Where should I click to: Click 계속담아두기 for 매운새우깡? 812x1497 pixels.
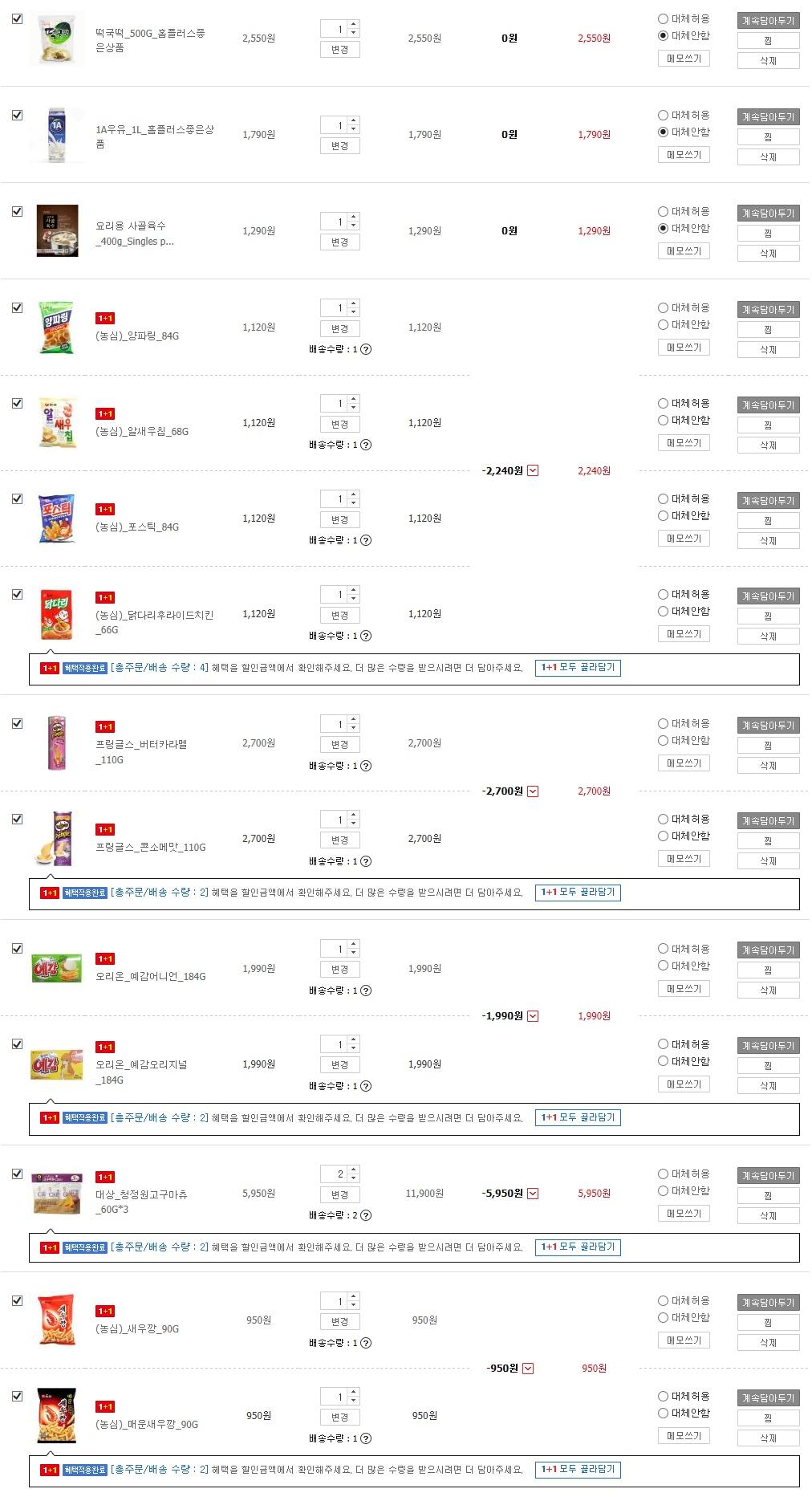[768, 1397]
